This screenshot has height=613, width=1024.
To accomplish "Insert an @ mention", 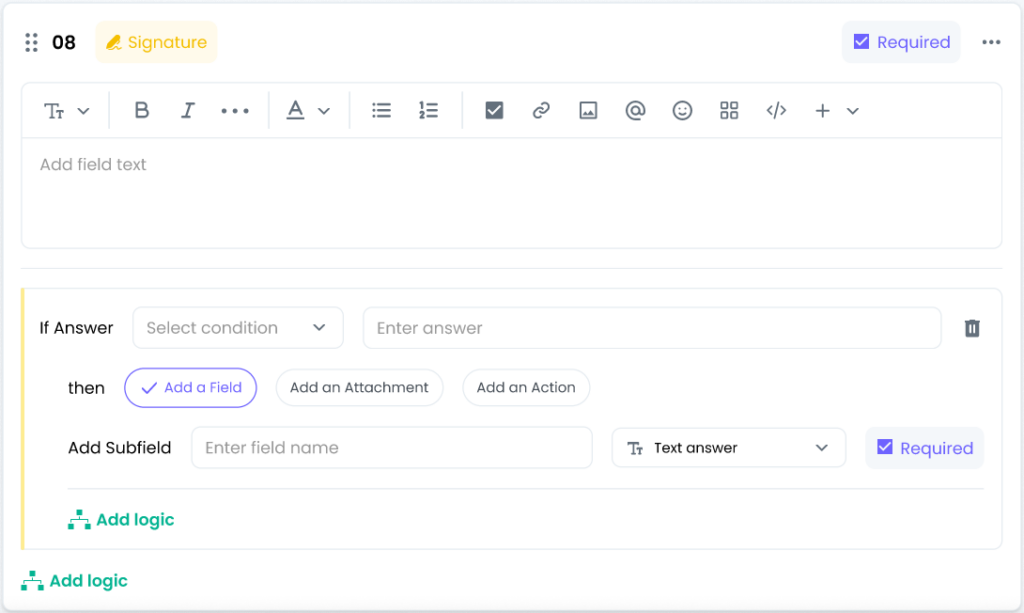I will coord(635,111).
